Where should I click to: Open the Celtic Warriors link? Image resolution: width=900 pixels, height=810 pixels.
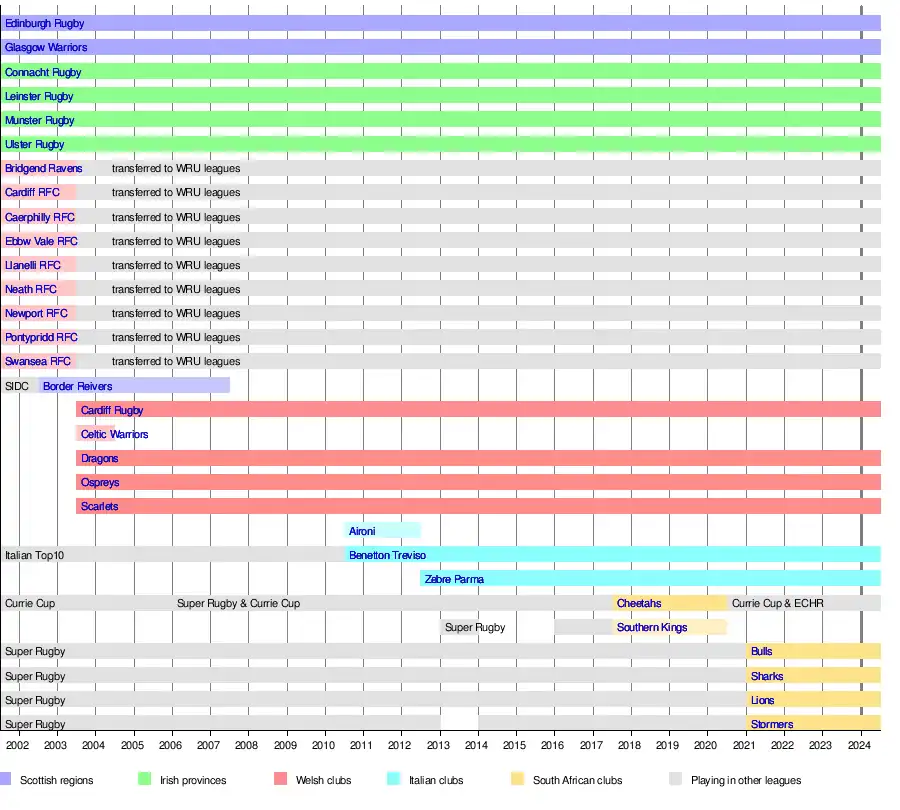tap(114, 434)
